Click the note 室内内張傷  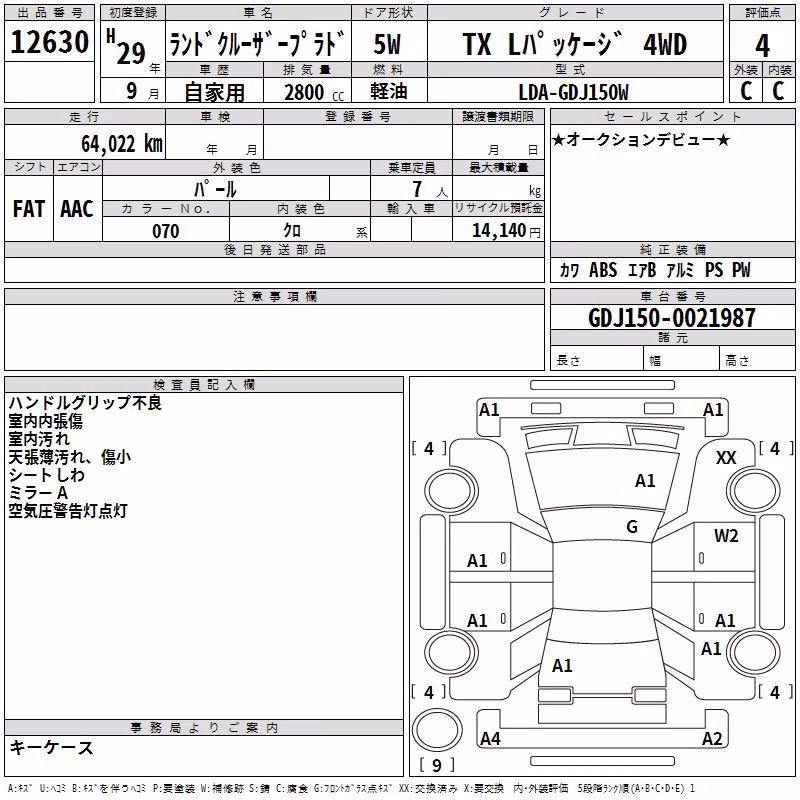pyautogui.click(x=45, y=421)
